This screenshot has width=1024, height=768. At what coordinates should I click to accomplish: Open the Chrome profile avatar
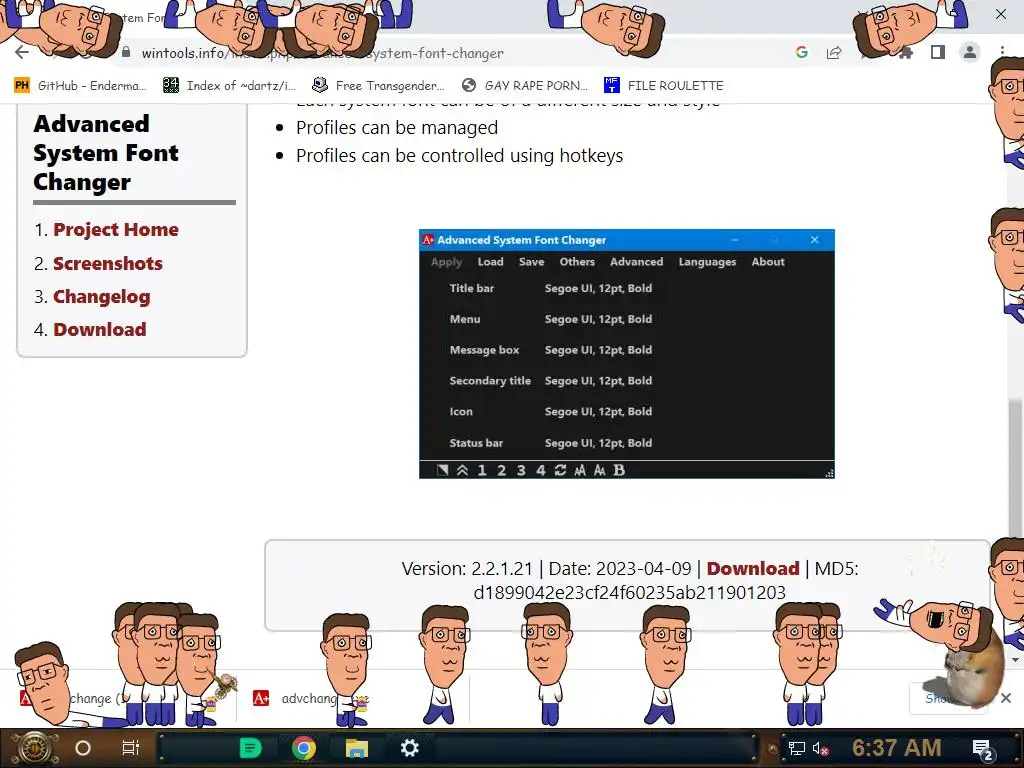[970, 52]
